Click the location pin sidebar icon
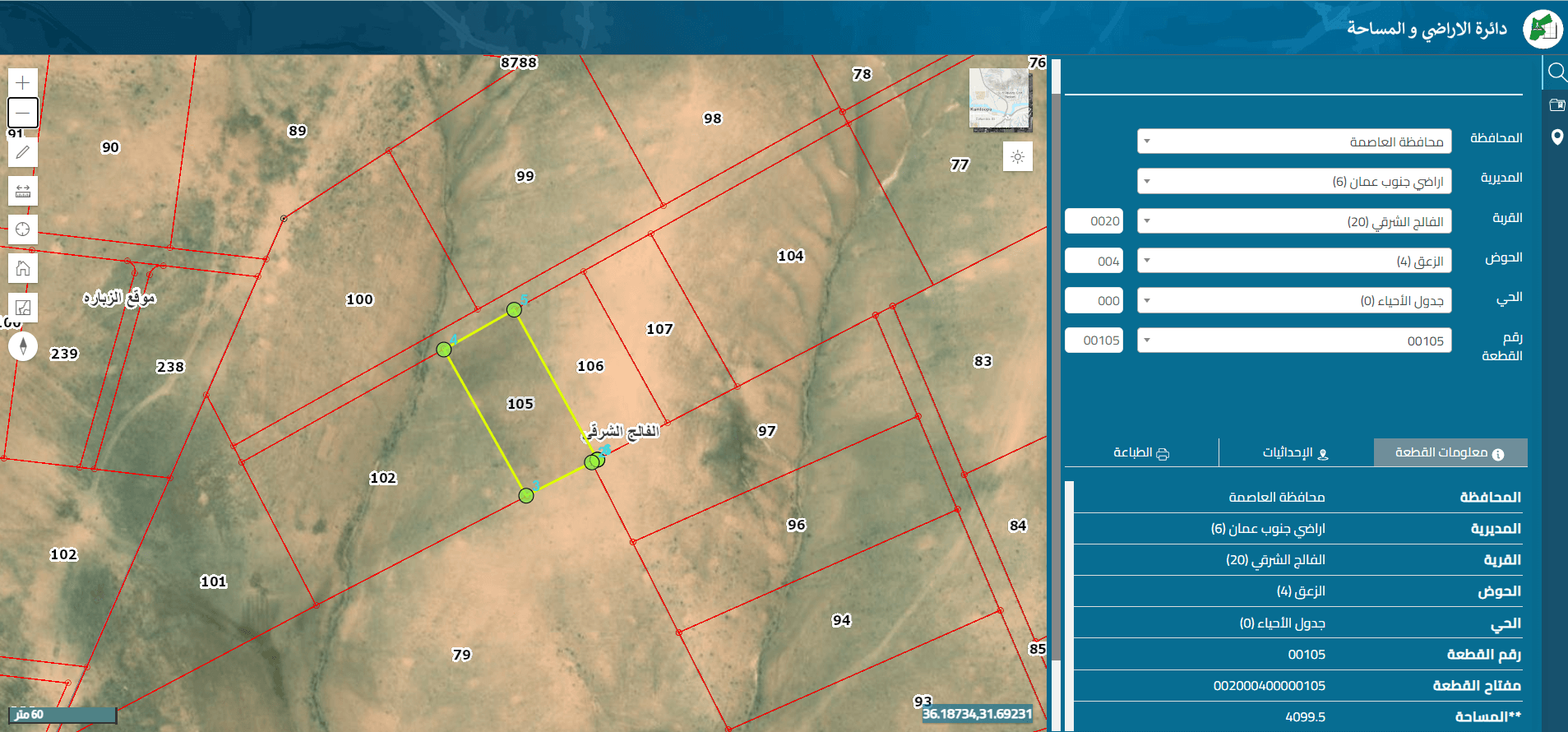The height and width of the screenshot is (732, 1568). pos(1556,137)
